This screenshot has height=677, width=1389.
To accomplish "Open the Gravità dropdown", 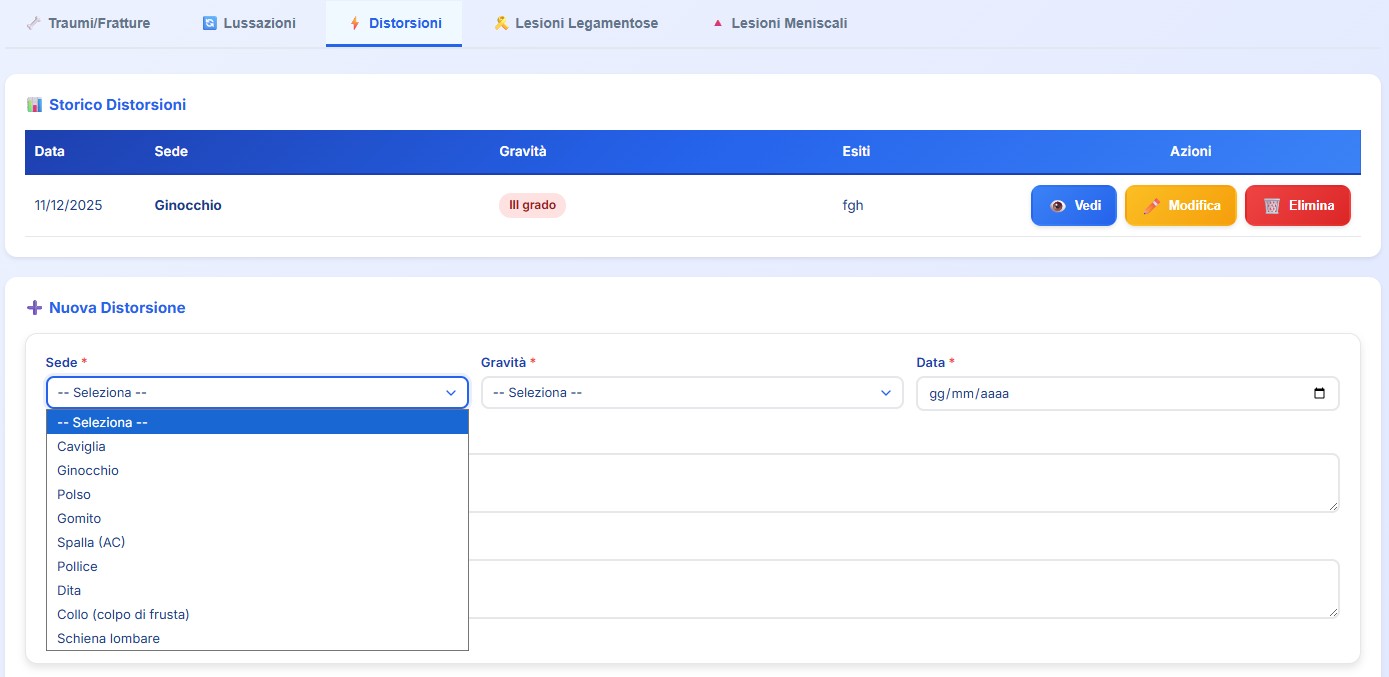I will (x=691, y=393).
